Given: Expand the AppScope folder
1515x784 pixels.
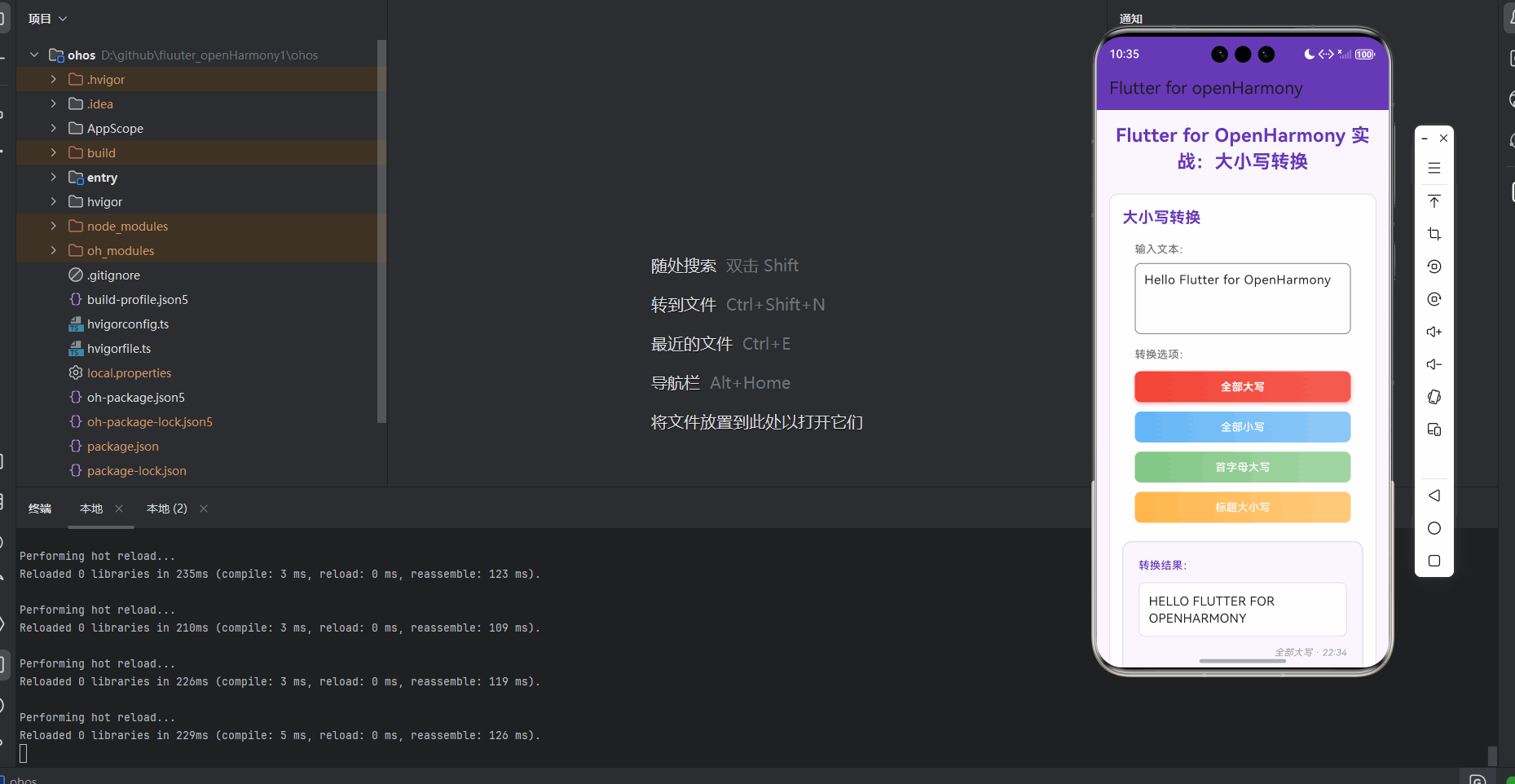Looking at the screenshot, I should tap(54, 128).
